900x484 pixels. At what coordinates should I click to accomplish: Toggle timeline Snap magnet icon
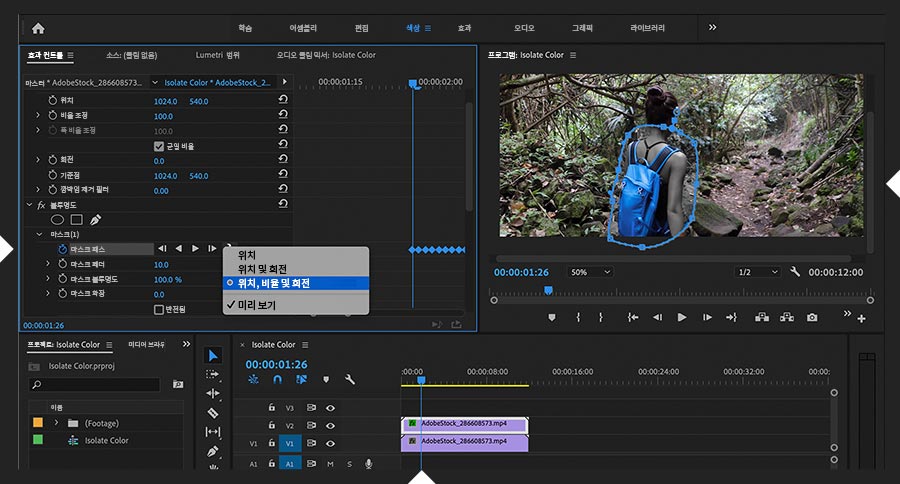click(x=277, y=380)
